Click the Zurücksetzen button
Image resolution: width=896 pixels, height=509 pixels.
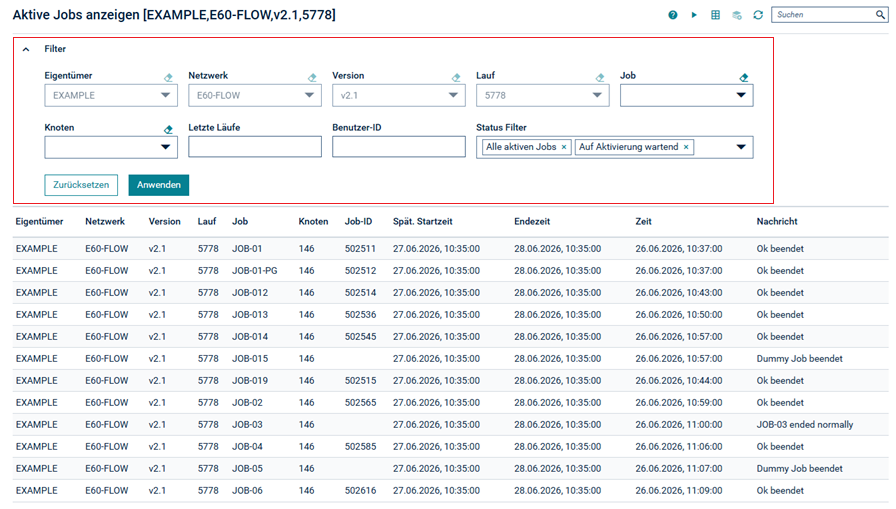(81, 185)
